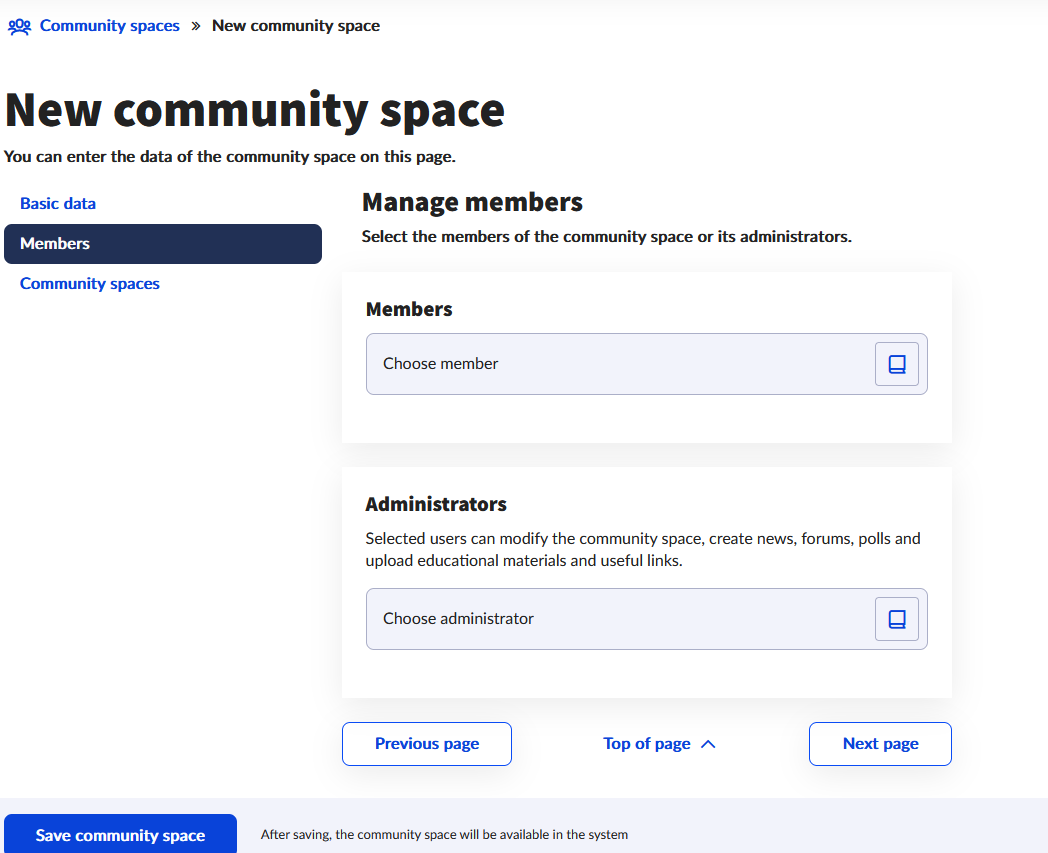This screenshot has width=1048, height=853.
Task: Click the 'After saving' notice text
Action: pos(444,835)
